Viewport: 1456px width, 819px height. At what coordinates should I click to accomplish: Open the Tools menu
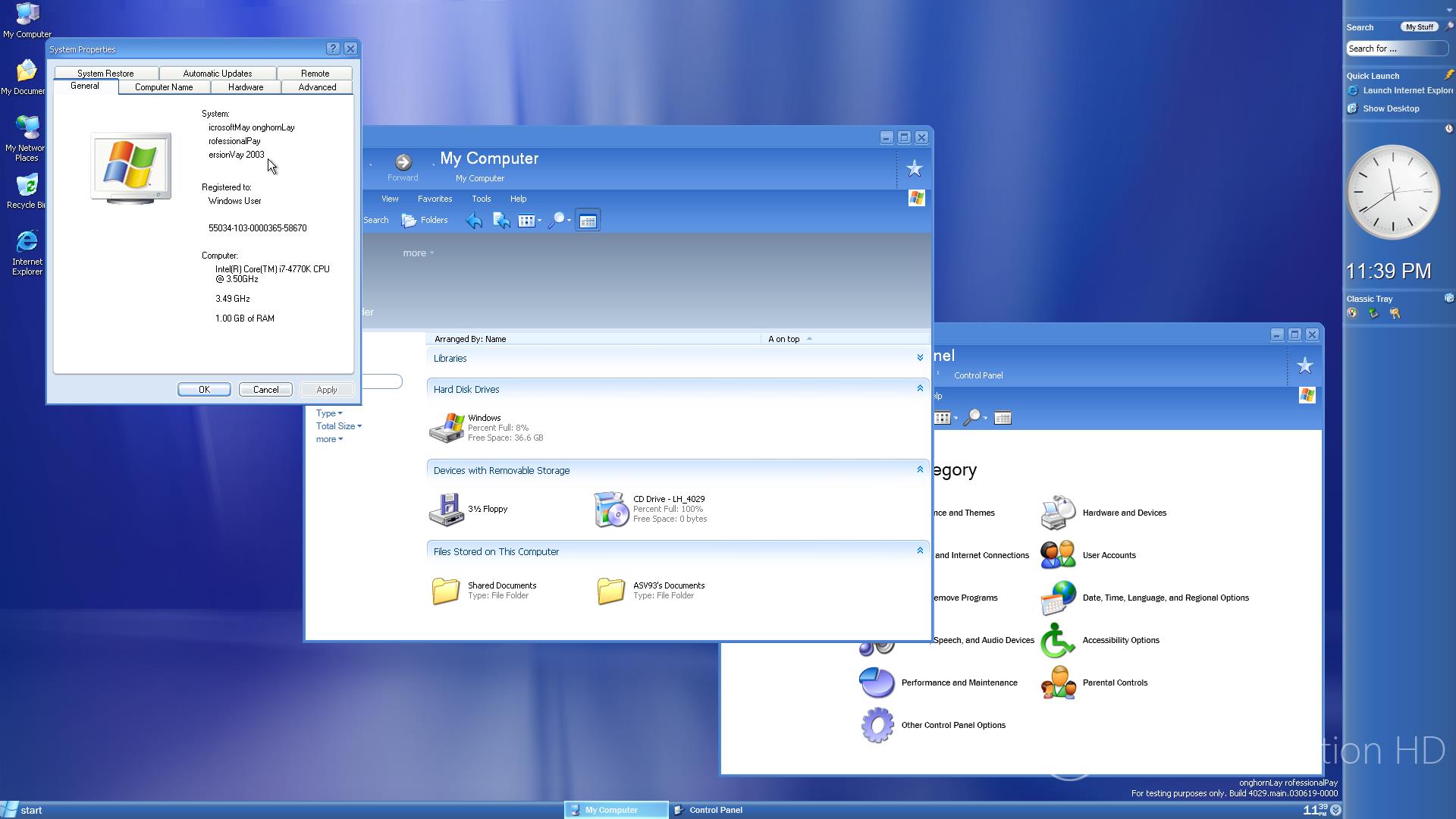(x=481, y=199)
